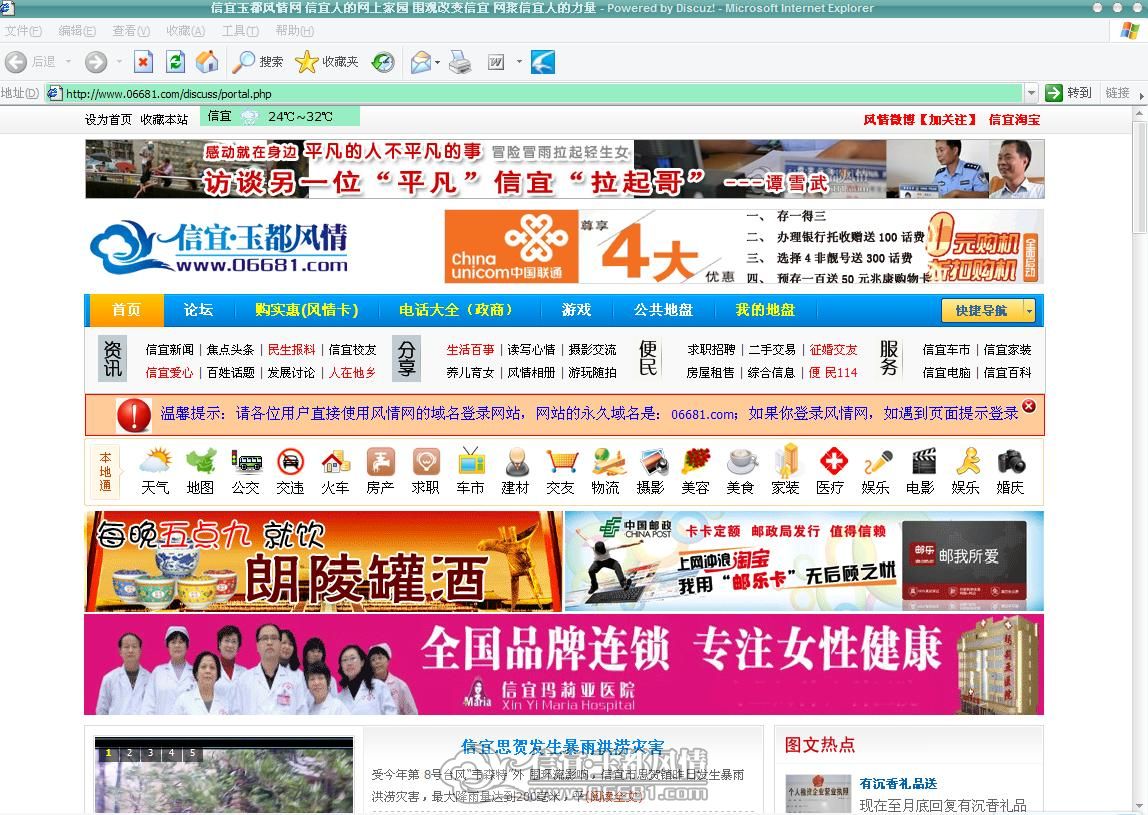The height and width of the screenshot is (815, 1148).
Task: Expand the address bar dropdown arrow
Action: (x=1031, y=93)
